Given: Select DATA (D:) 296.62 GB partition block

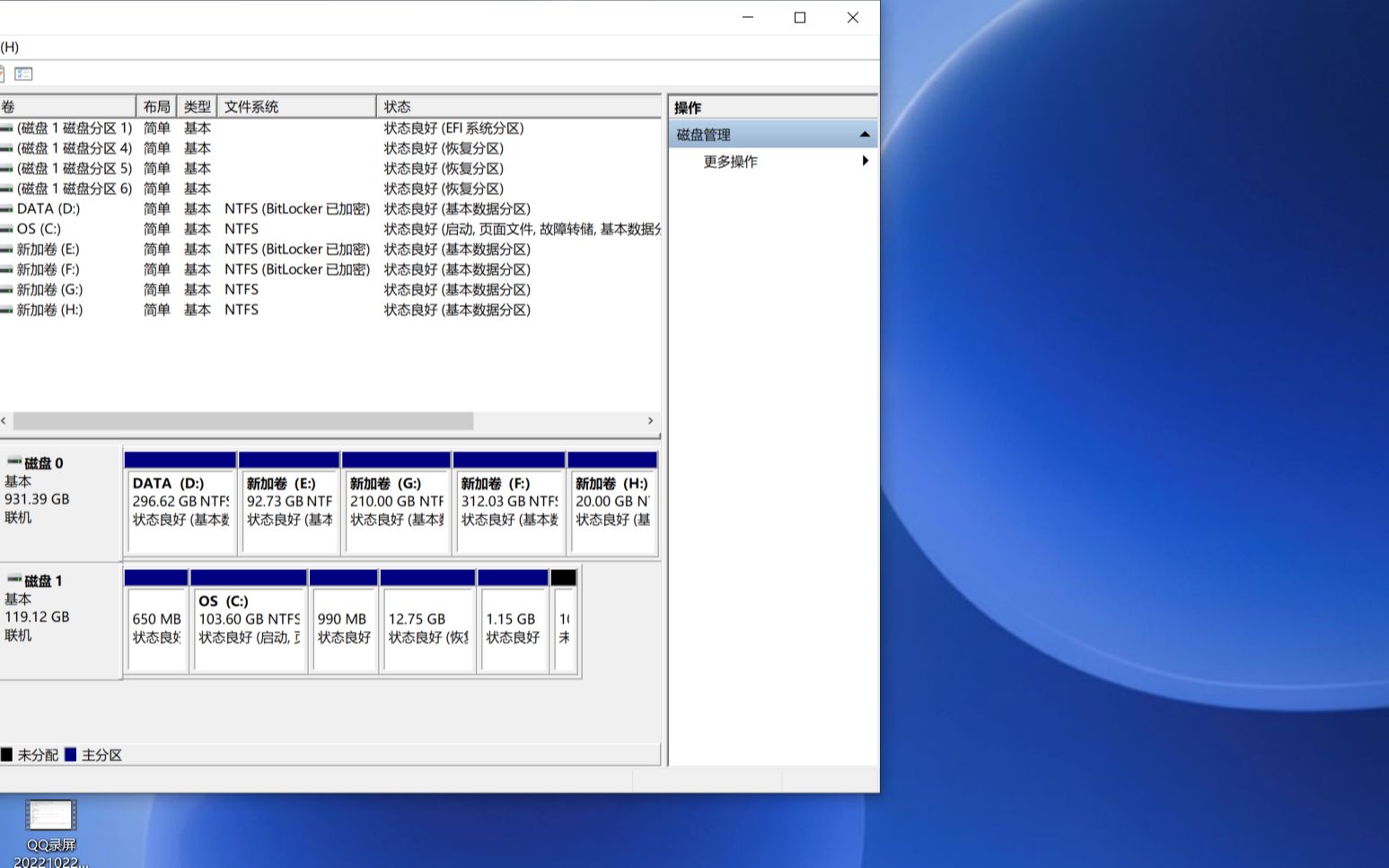Looking at the screenshot, I should 180,504.
